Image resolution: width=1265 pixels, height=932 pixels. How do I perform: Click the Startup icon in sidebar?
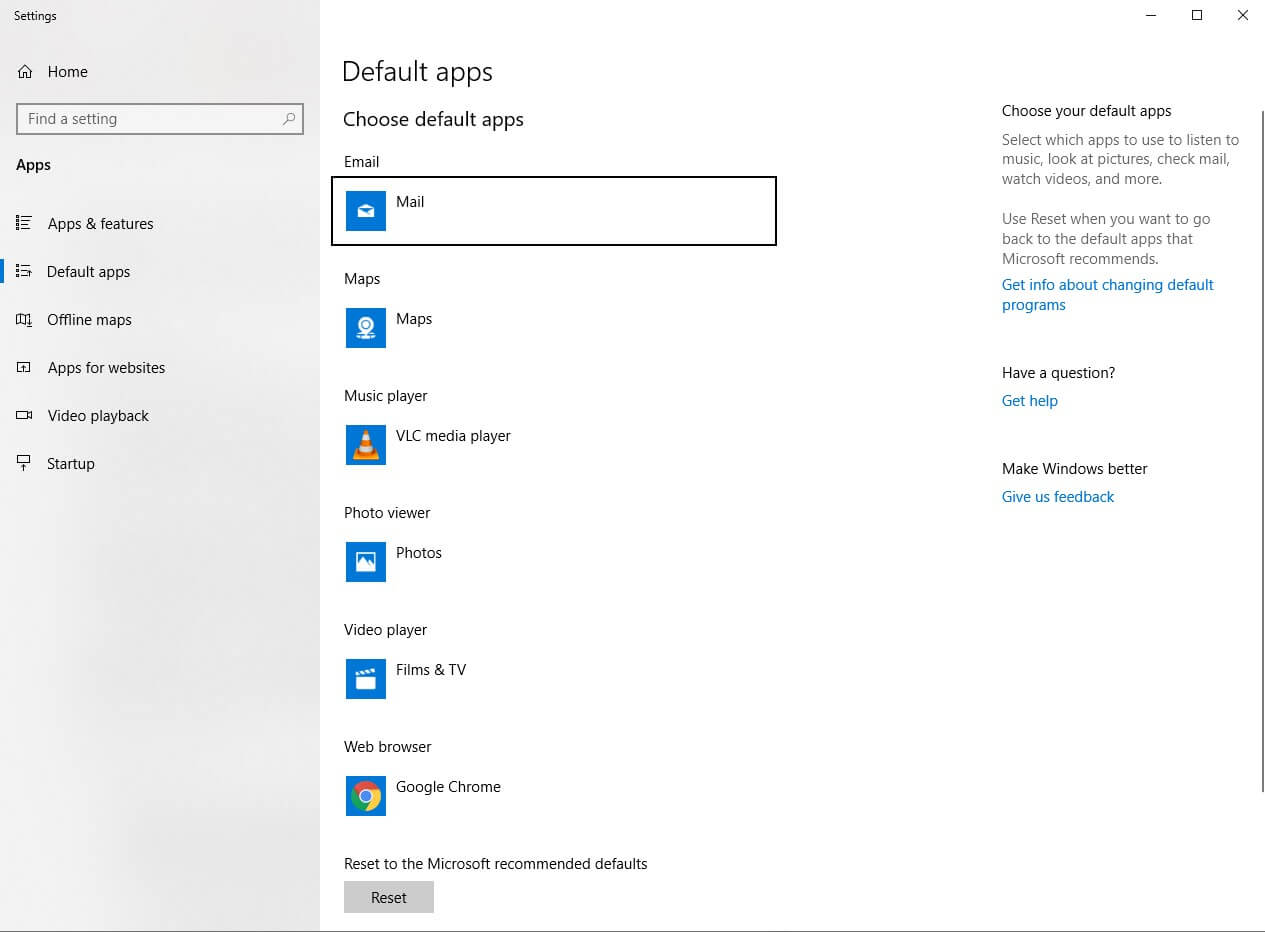pos(24,463)
